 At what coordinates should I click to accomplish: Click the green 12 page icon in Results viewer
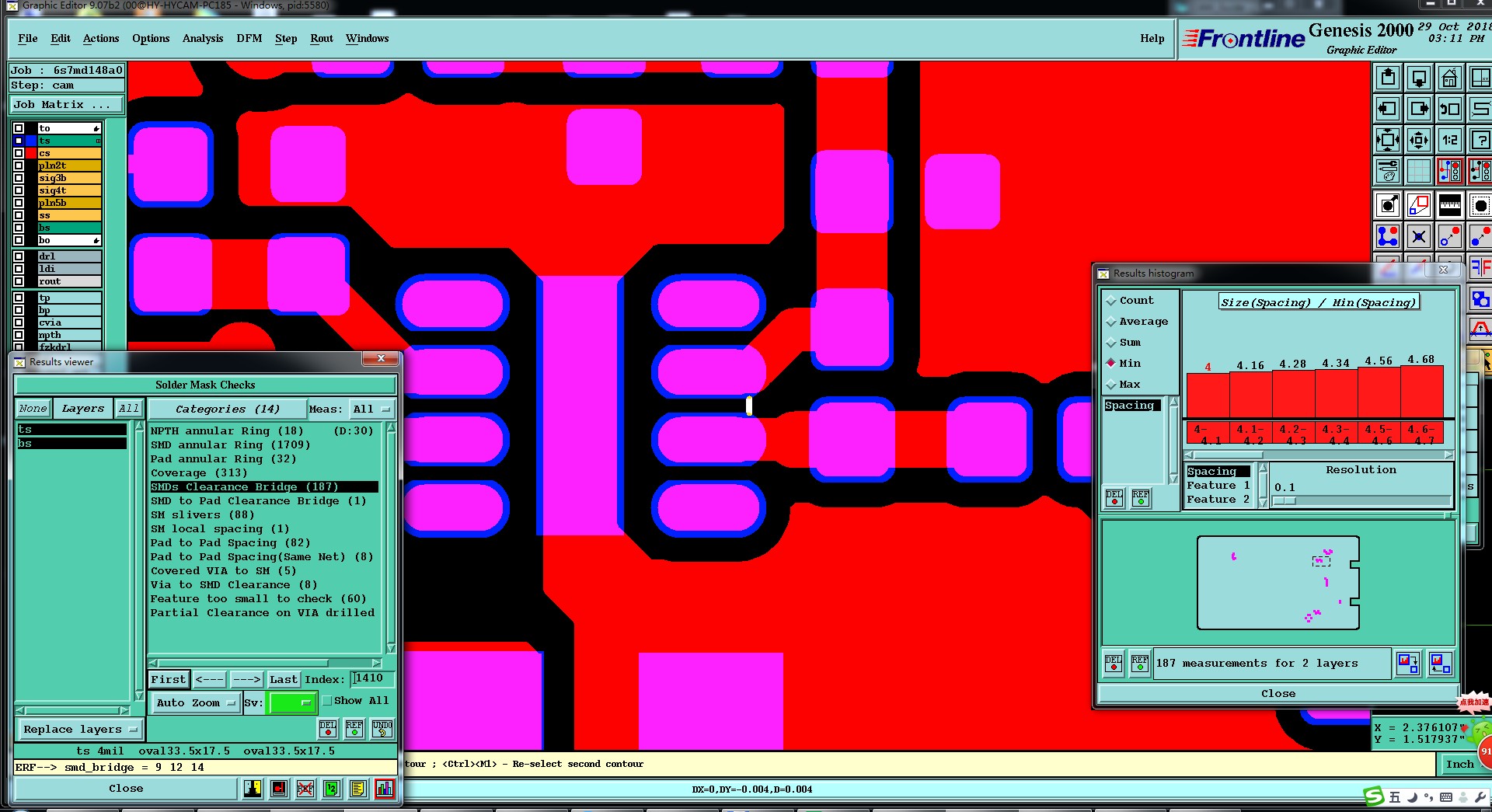click(x=332, y=789)
